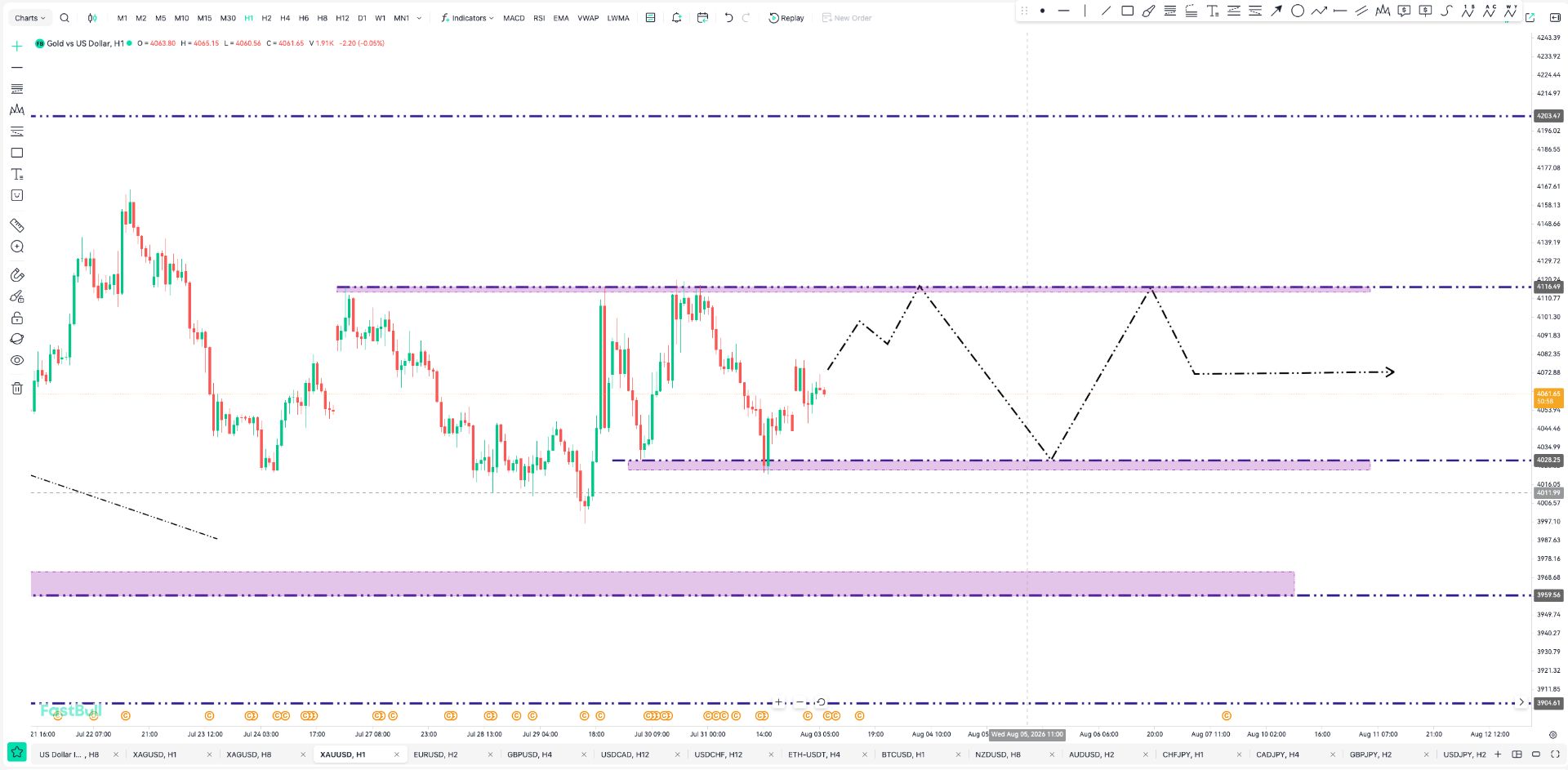This screenshot has width=1568, height=770.
Task: Select the trend line drawing tool
Action: click(x=1106, y=11)
